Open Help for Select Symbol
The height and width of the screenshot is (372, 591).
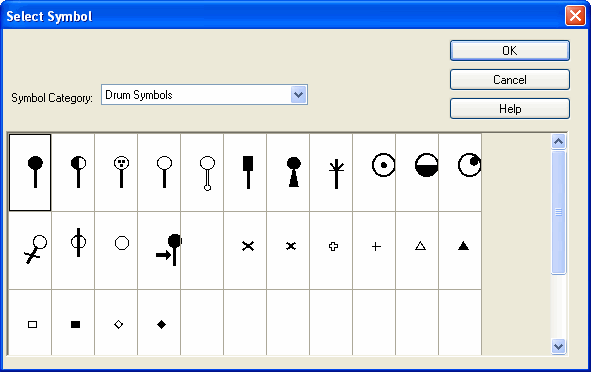tap(510, 109)
